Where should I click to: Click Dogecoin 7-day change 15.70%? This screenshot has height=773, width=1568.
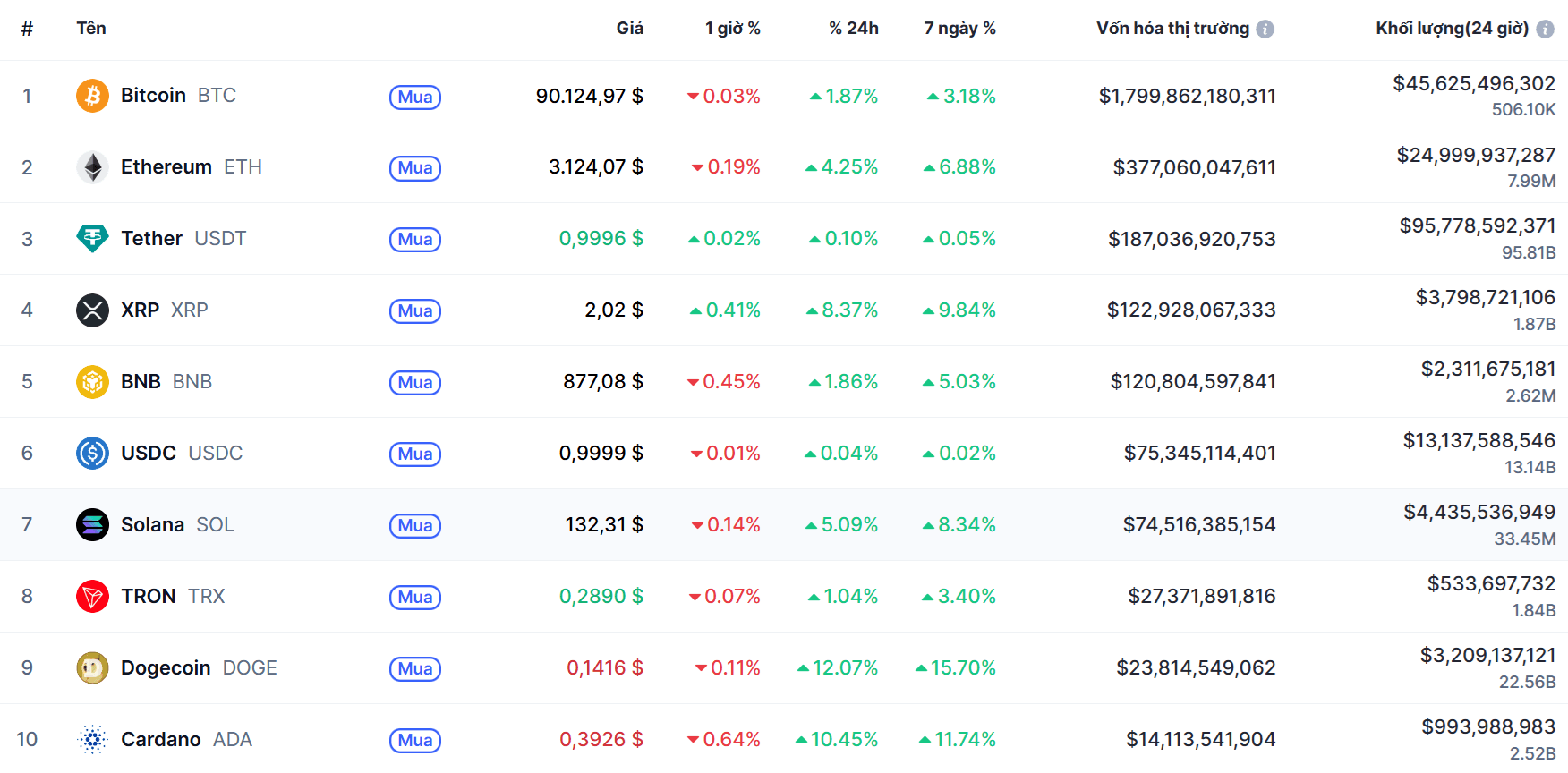(x=956, y=668)
